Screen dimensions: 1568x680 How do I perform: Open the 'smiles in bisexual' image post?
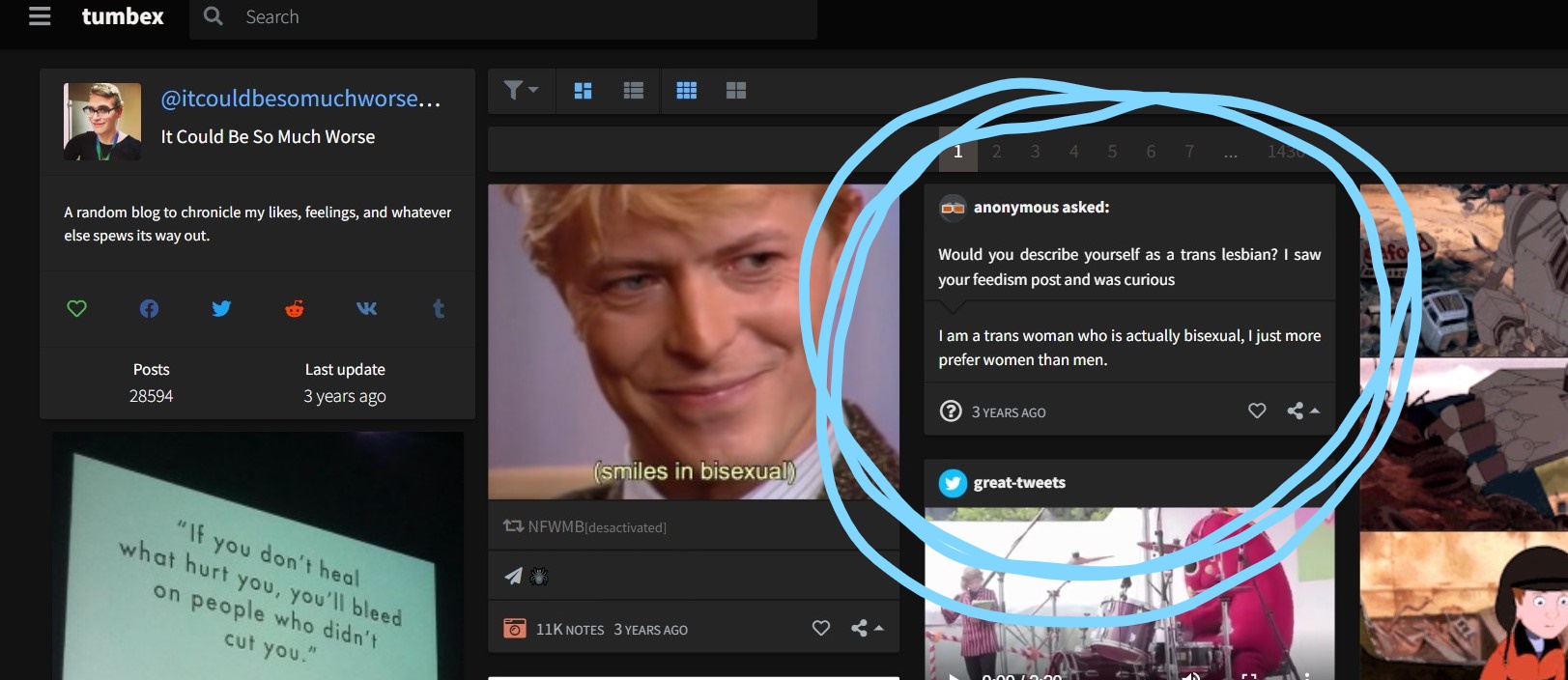(694, 342)
